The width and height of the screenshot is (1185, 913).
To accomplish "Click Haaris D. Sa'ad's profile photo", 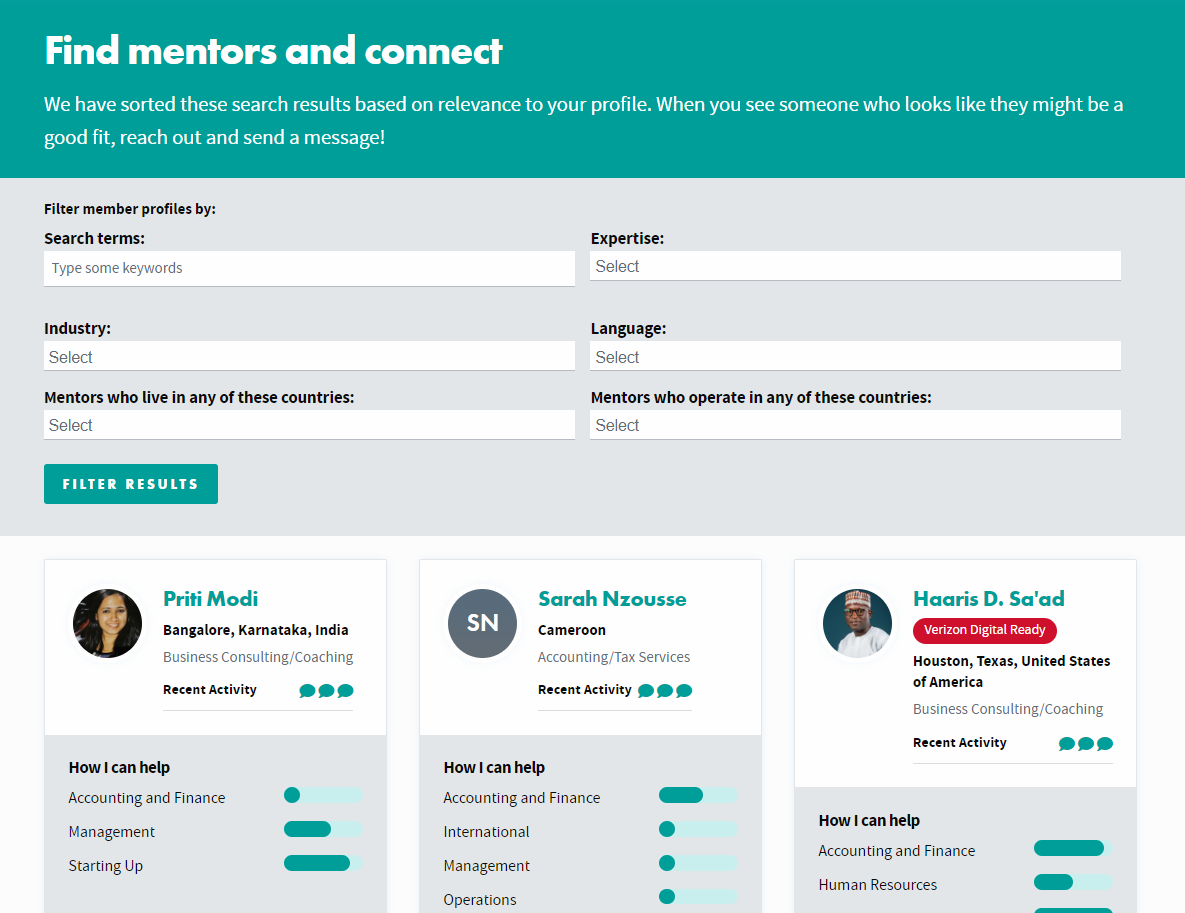I will (x=857, y=624).
